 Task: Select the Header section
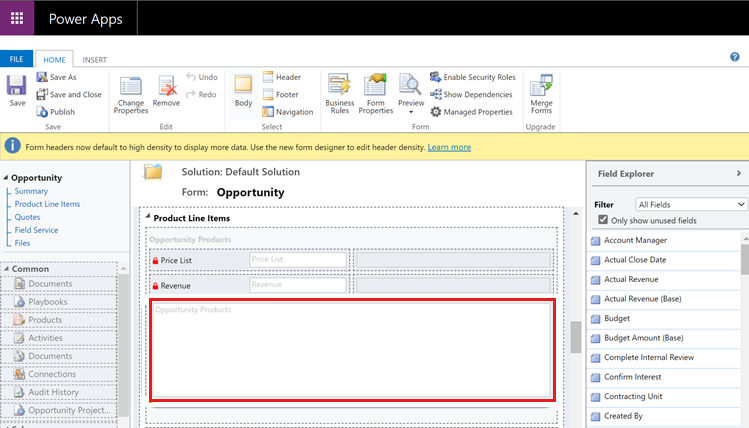tap(282, 77)
